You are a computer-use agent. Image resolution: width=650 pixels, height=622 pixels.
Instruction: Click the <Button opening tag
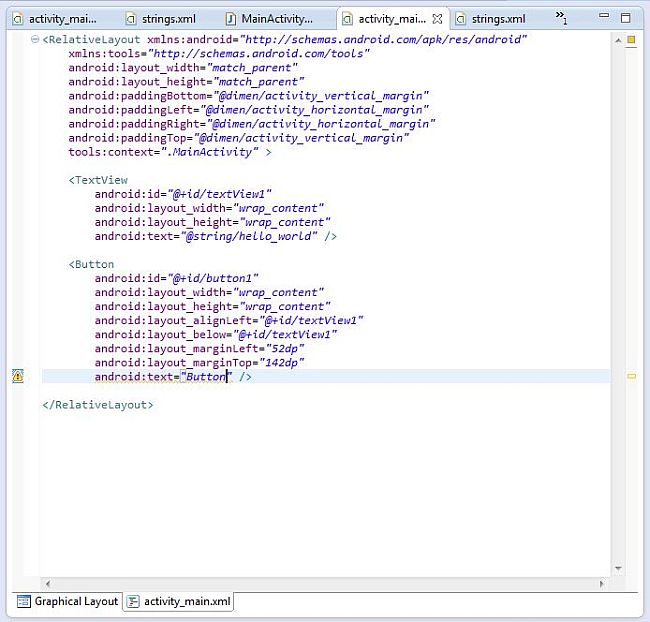click(91, 264)
